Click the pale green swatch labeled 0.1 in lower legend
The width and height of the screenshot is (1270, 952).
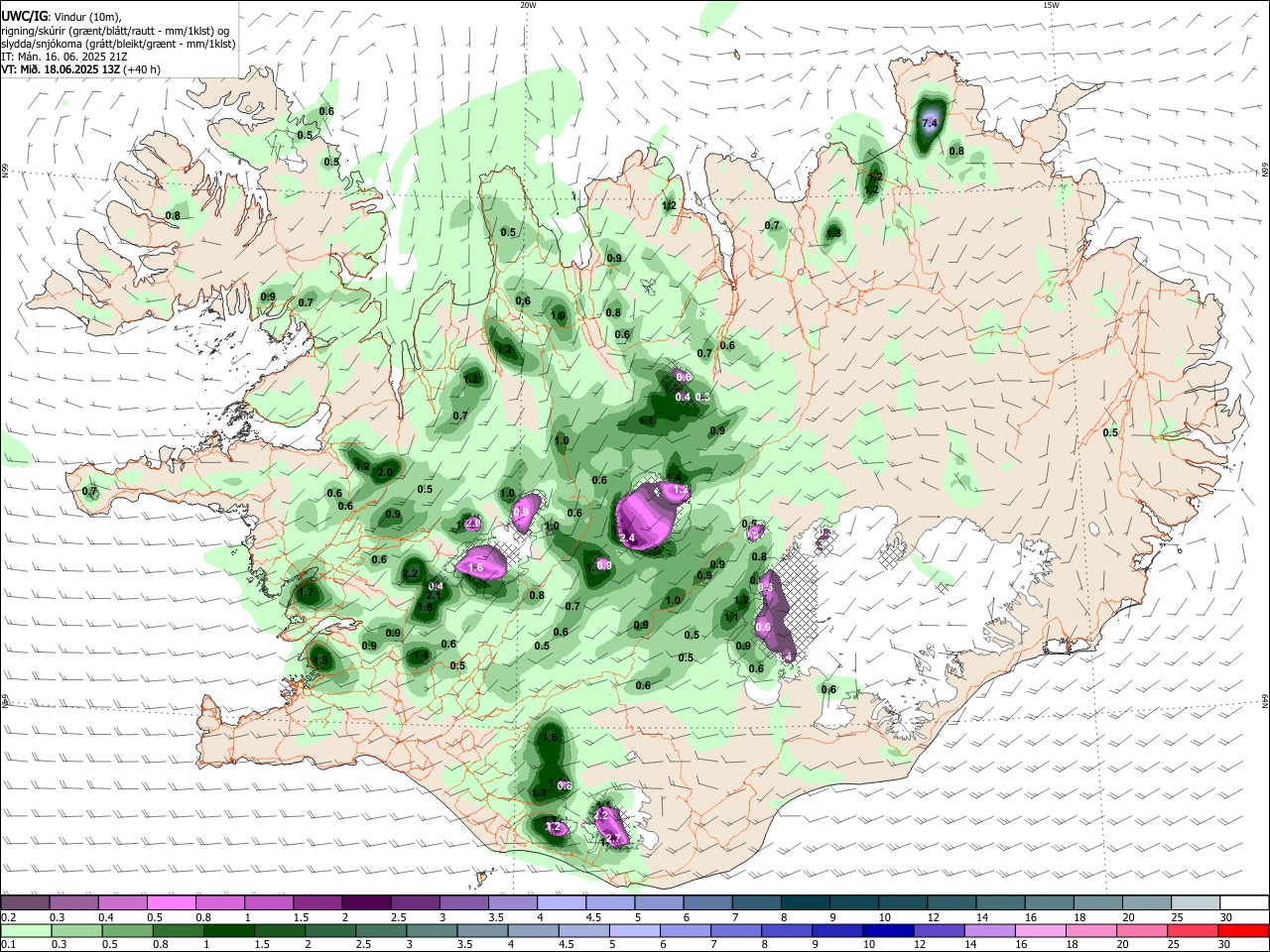[25, 930]
